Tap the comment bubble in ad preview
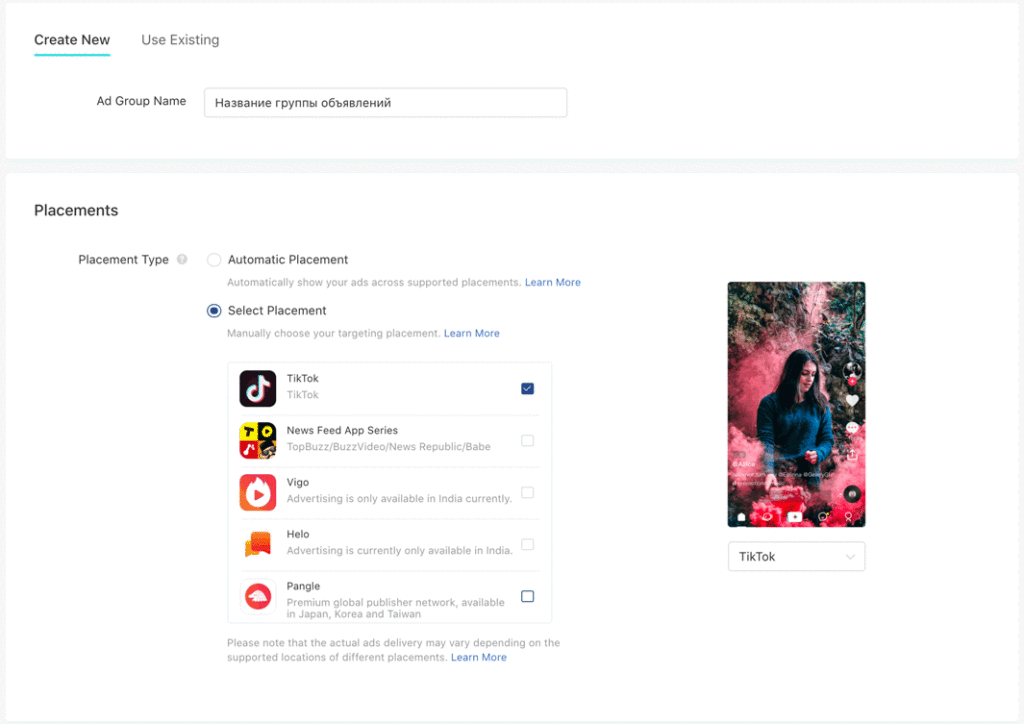Viewport: 1024px width, 724px height. (x=852, y=428)
